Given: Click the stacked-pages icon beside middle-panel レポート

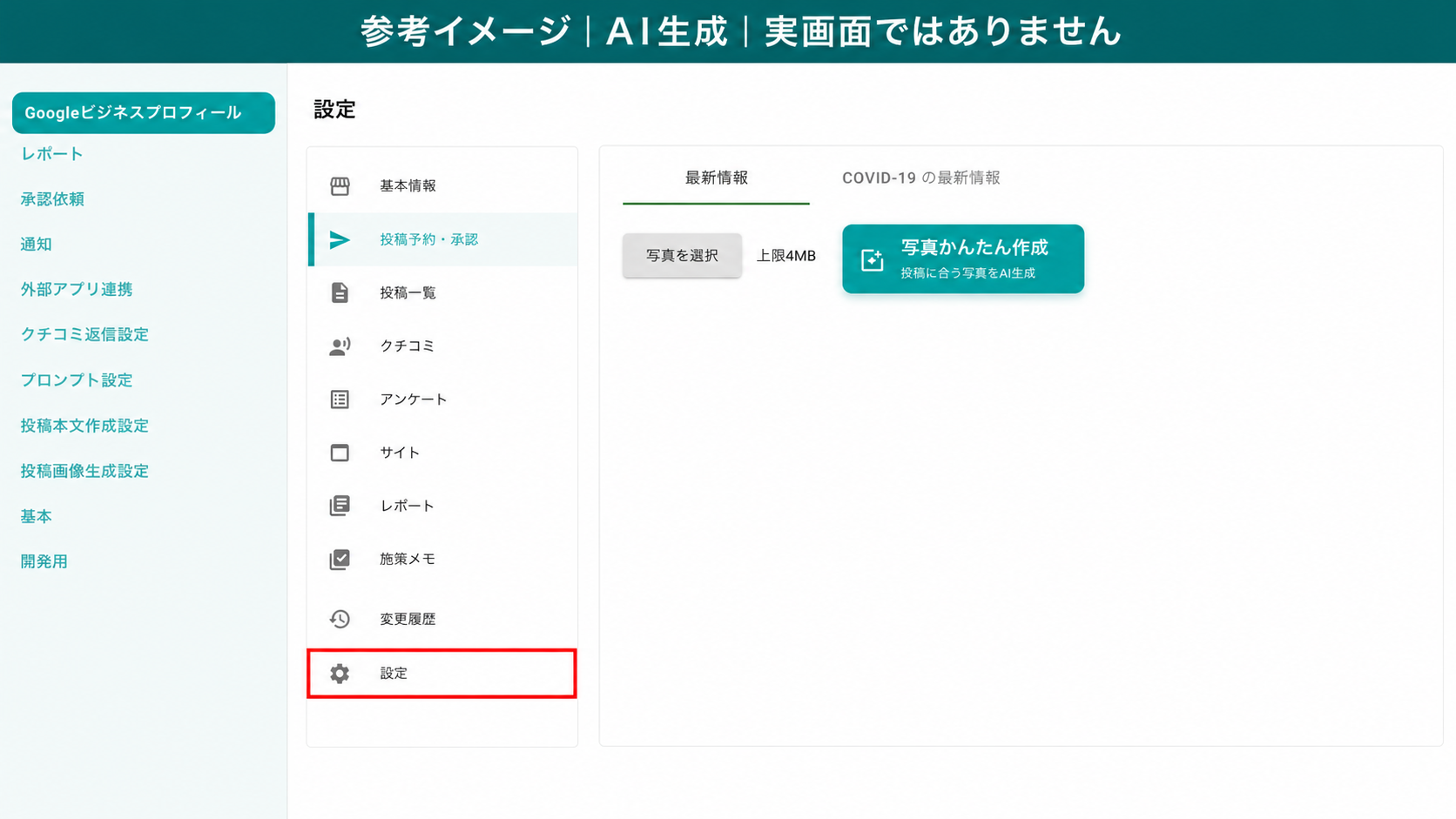Looking at the screenshot, I should 340,506.
